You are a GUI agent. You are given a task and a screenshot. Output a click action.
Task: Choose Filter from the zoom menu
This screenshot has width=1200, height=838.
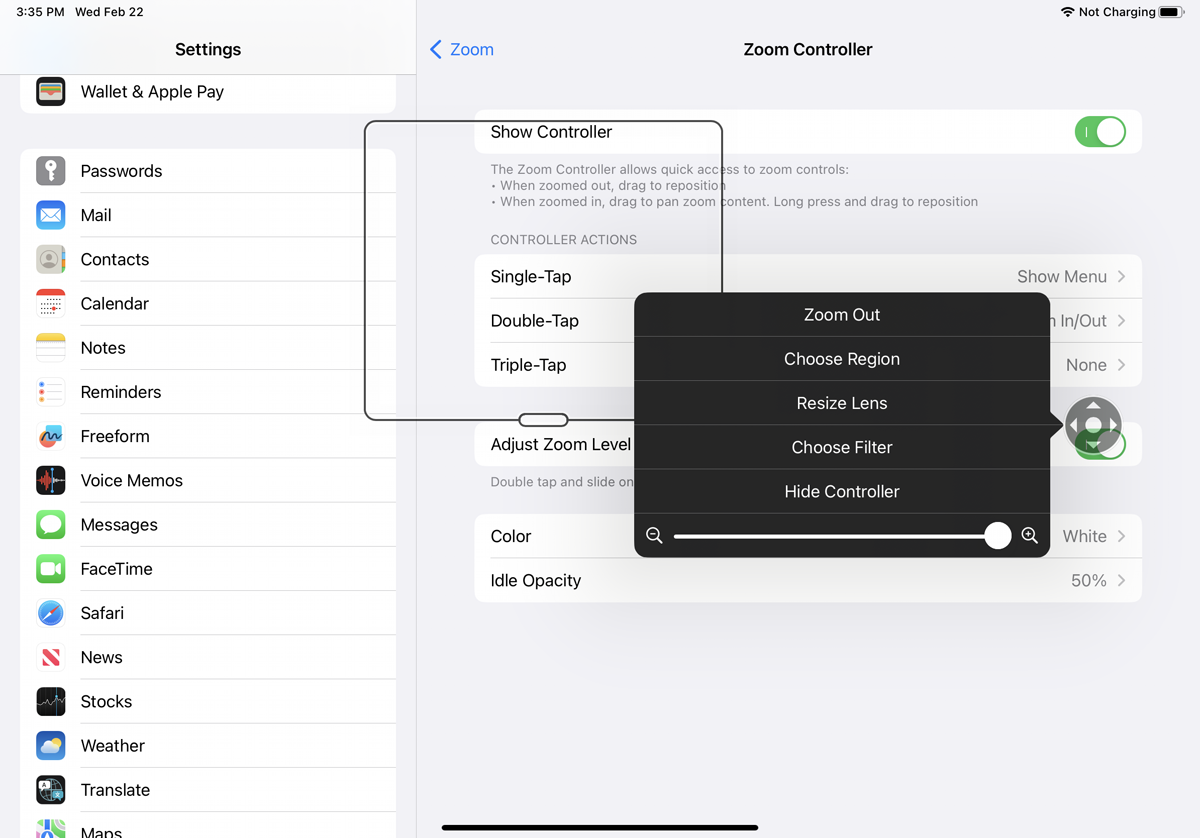pyautogui.click(x=841, y=447)
